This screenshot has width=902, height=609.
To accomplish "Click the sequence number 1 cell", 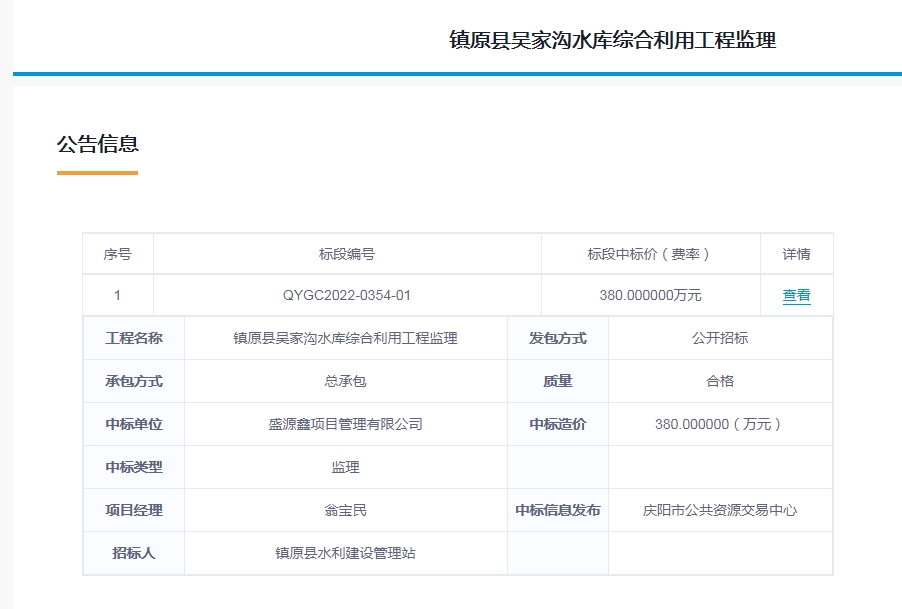I will tap(117, 296).
